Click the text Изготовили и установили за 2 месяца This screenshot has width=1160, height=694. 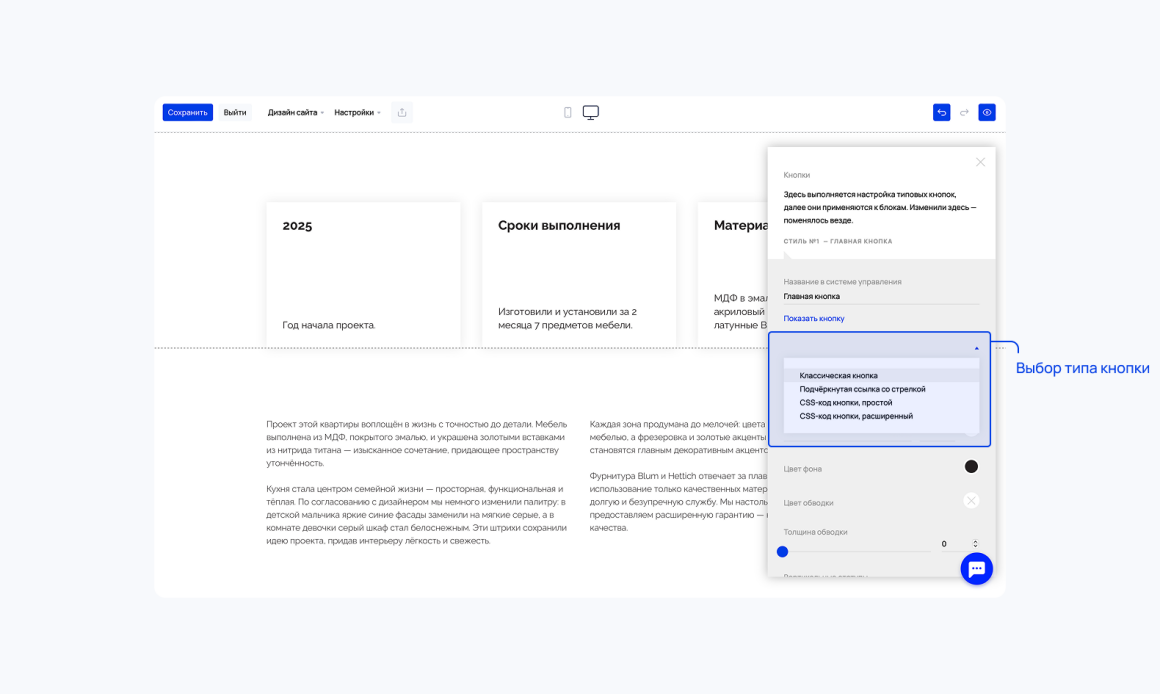(x=567, y=318)
